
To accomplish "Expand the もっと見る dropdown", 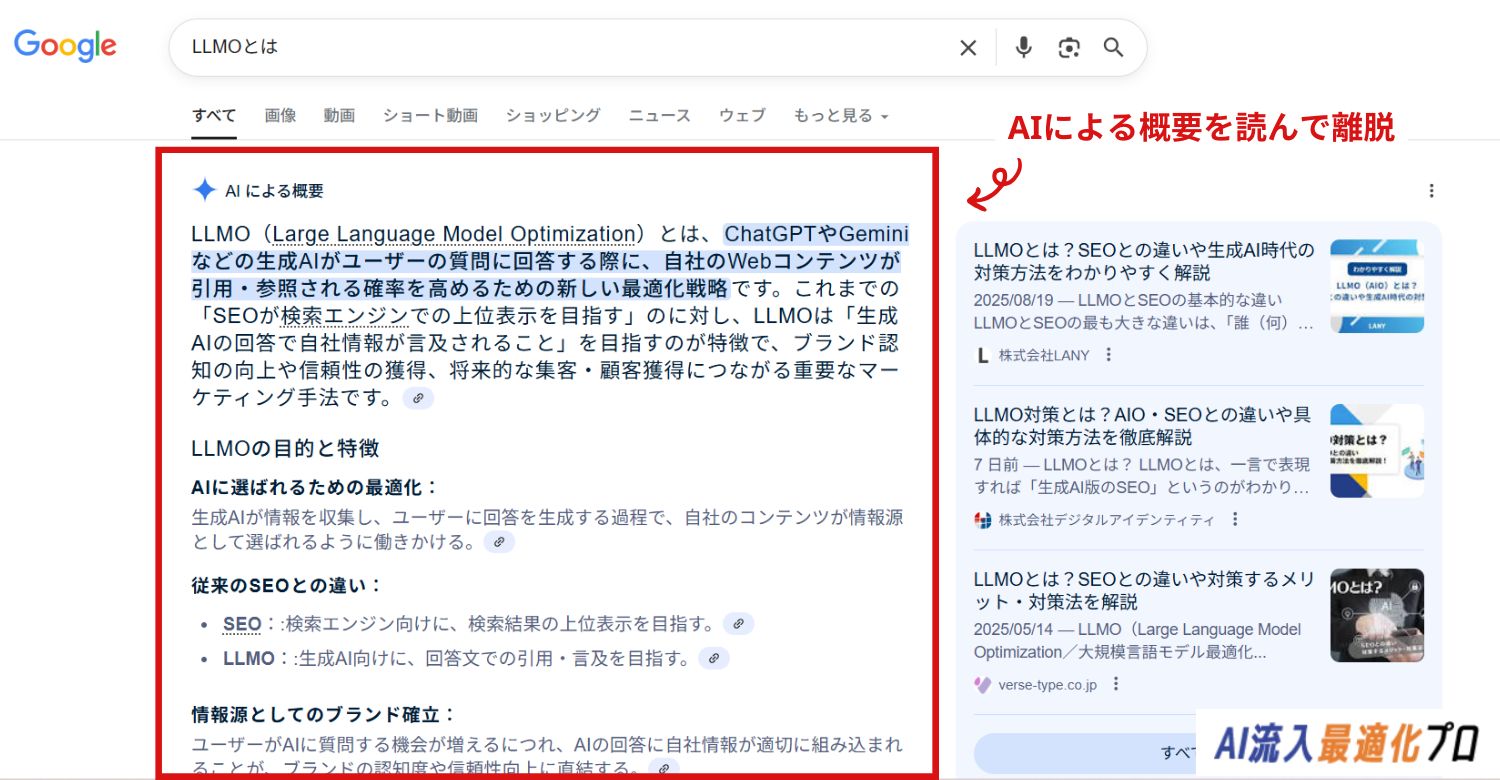I will click(840, 116).
